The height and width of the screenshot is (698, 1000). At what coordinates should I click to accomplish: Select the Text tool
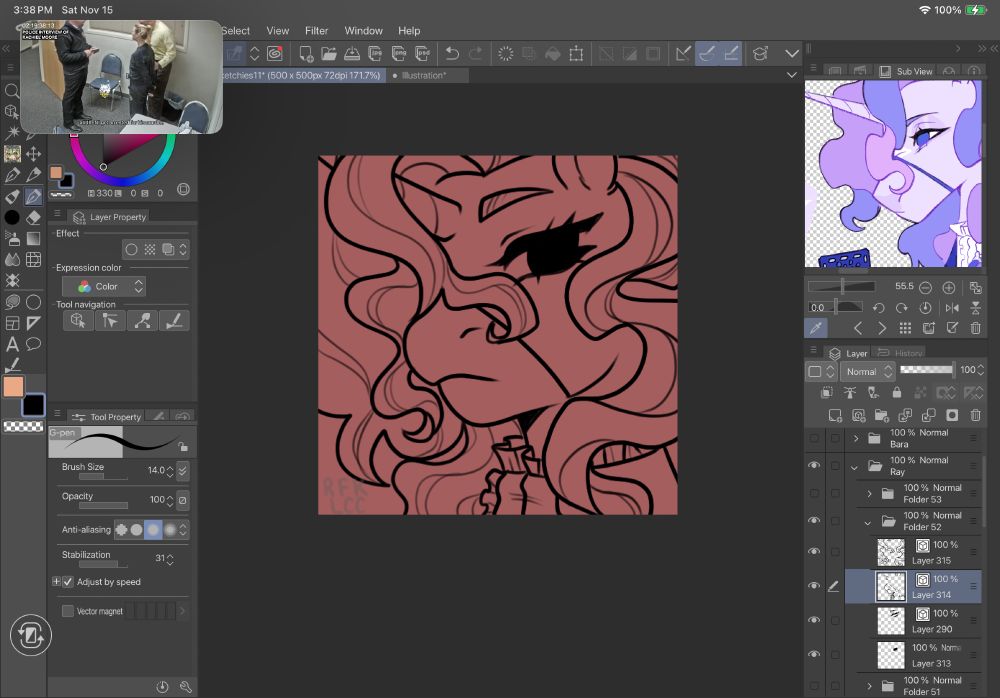[12, 344]
